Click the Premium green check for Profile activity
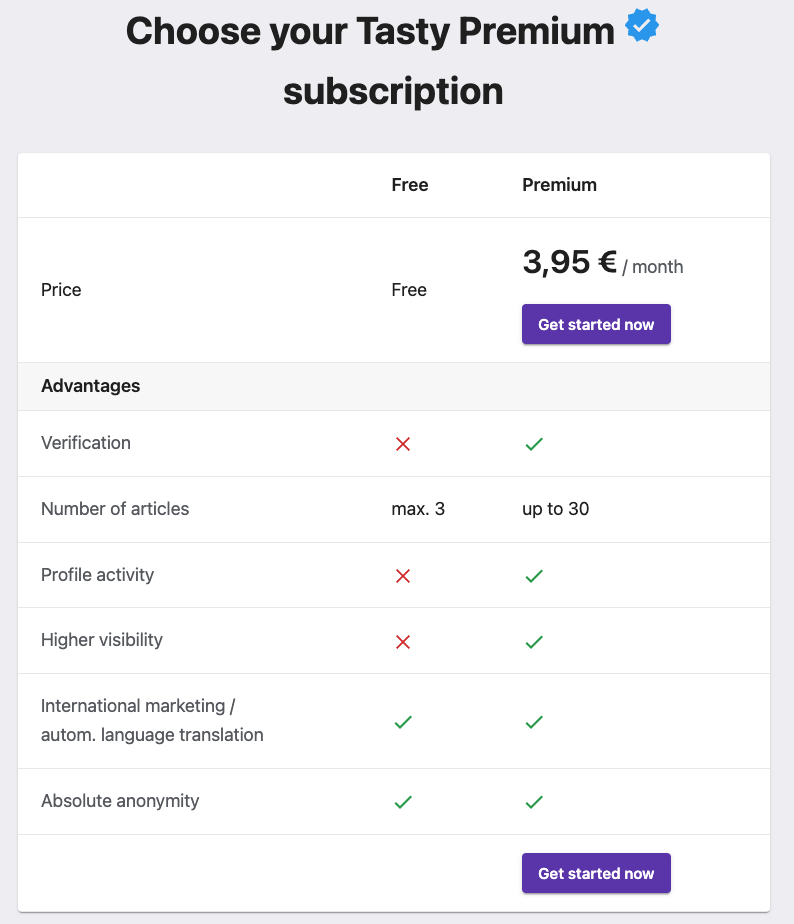The width and height of the screenshot is (794, 924). click(x=534, y=576)
